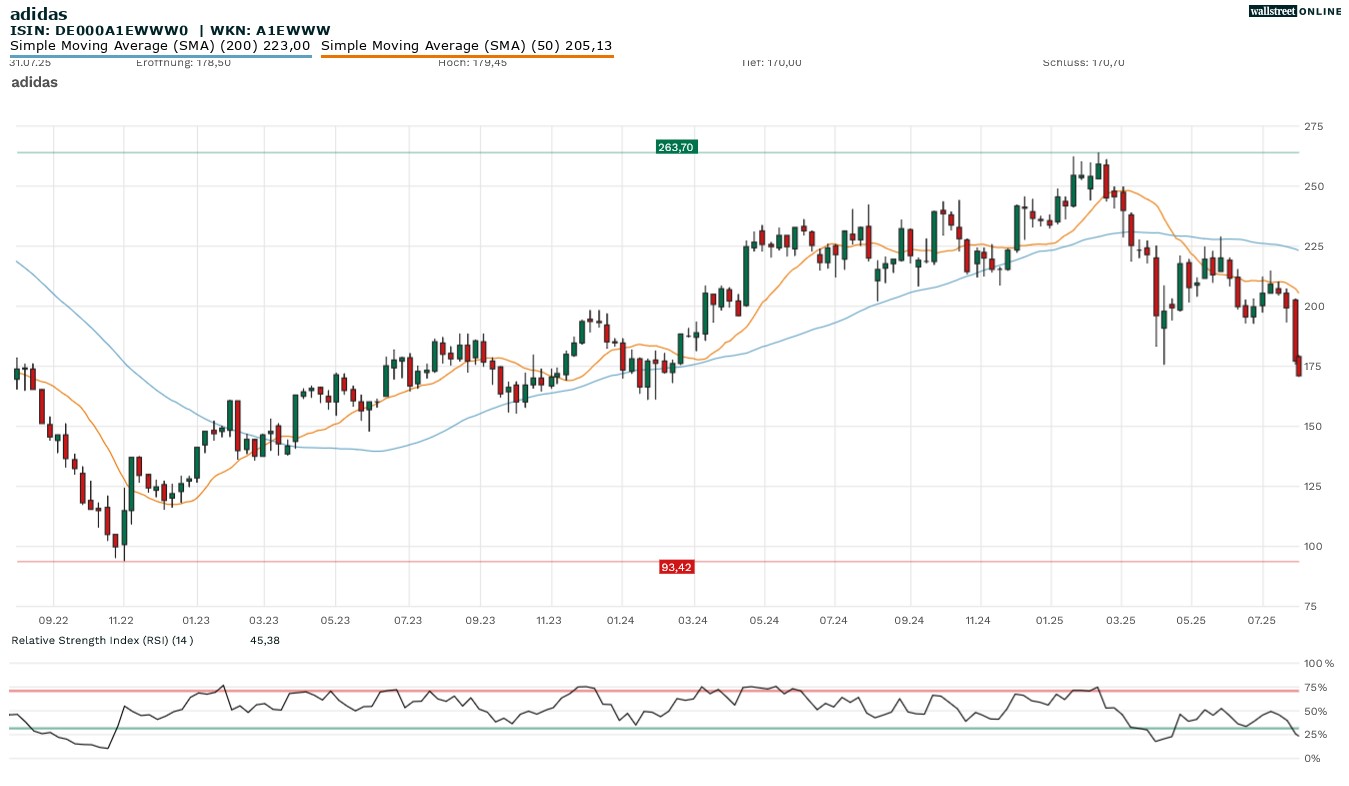Click the 05.23 date axis label
The image size is (1349, 786).
coord(335,620)
